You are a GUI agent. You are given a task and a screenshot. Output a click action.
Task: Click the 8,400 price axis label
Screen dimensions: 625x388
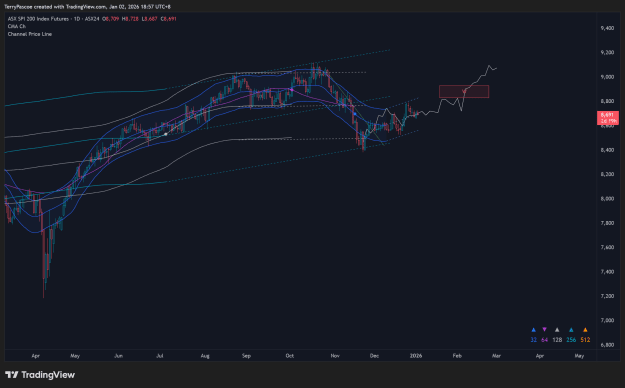[x=607, y=150]
